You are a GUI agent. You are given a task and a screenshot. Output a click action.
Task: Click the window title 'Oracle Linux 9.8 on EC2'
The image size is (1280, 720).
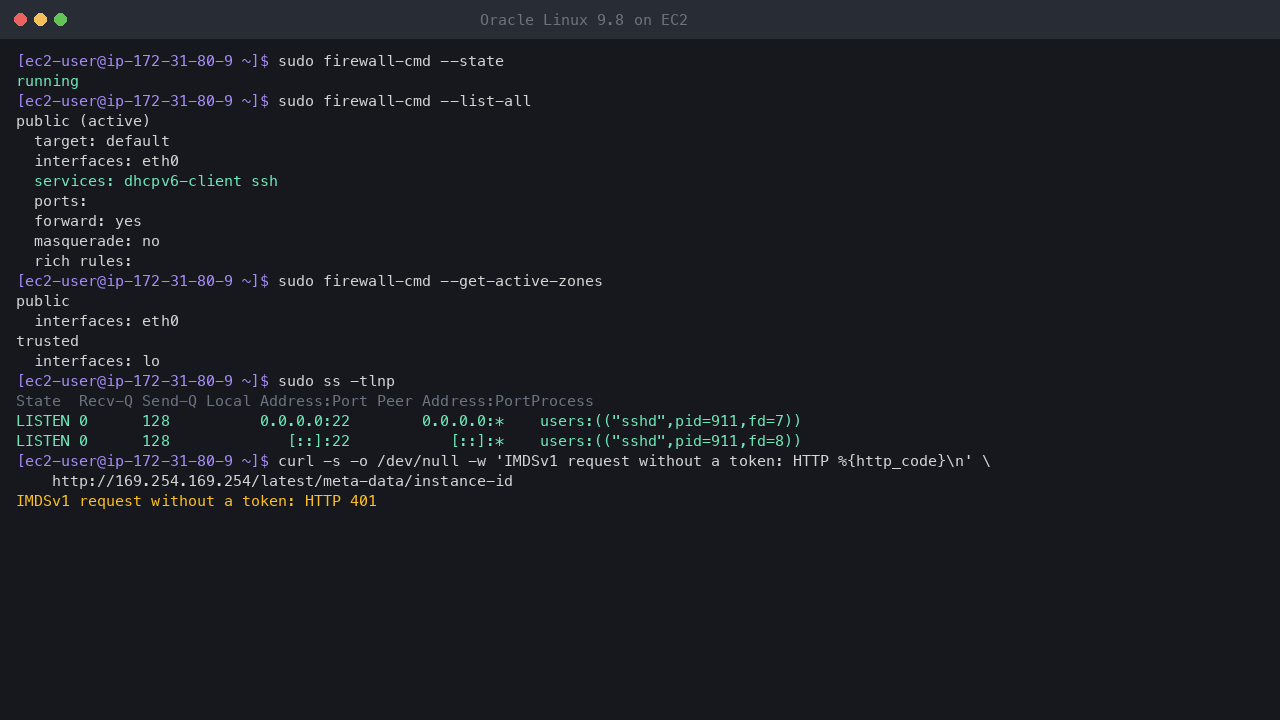[x=584, y=20]
